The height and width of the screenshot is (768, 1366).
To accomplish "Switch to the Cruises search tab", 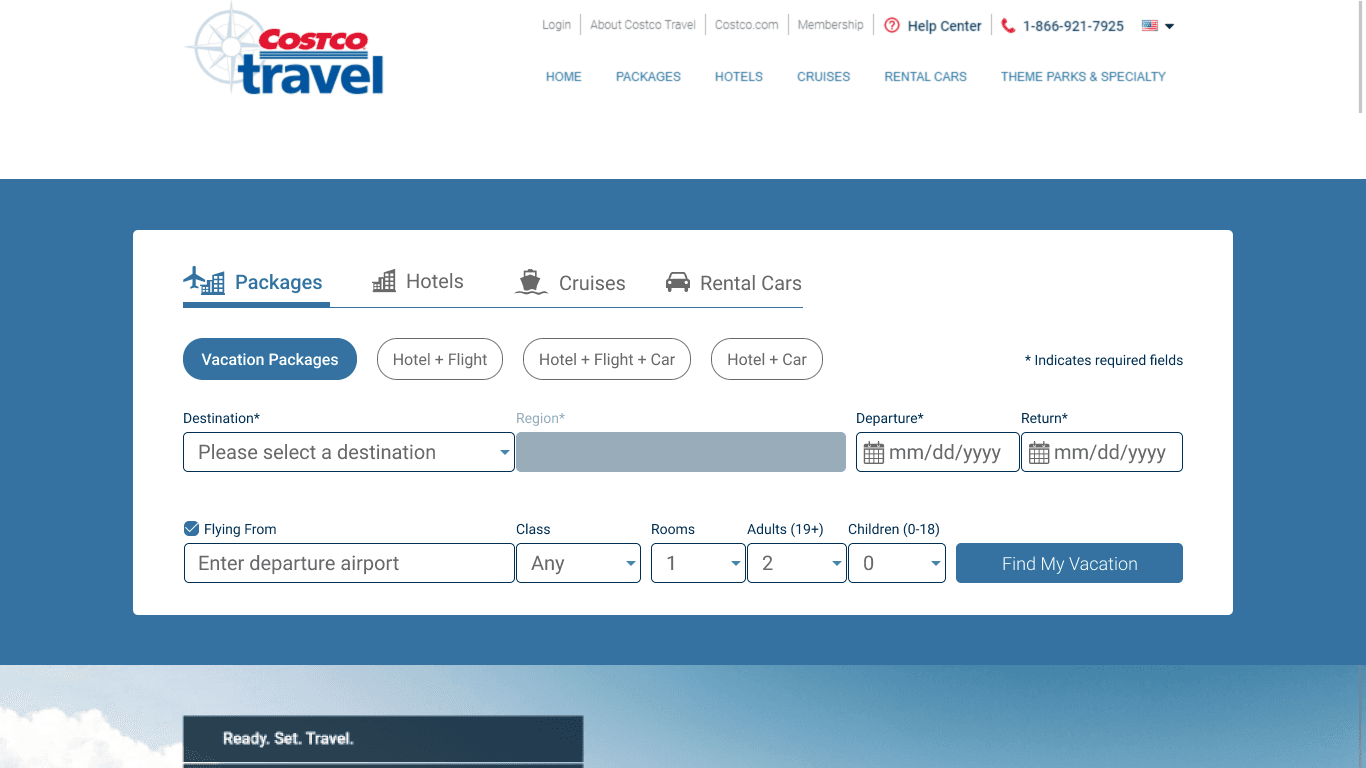I will click(x=570, y=283).
